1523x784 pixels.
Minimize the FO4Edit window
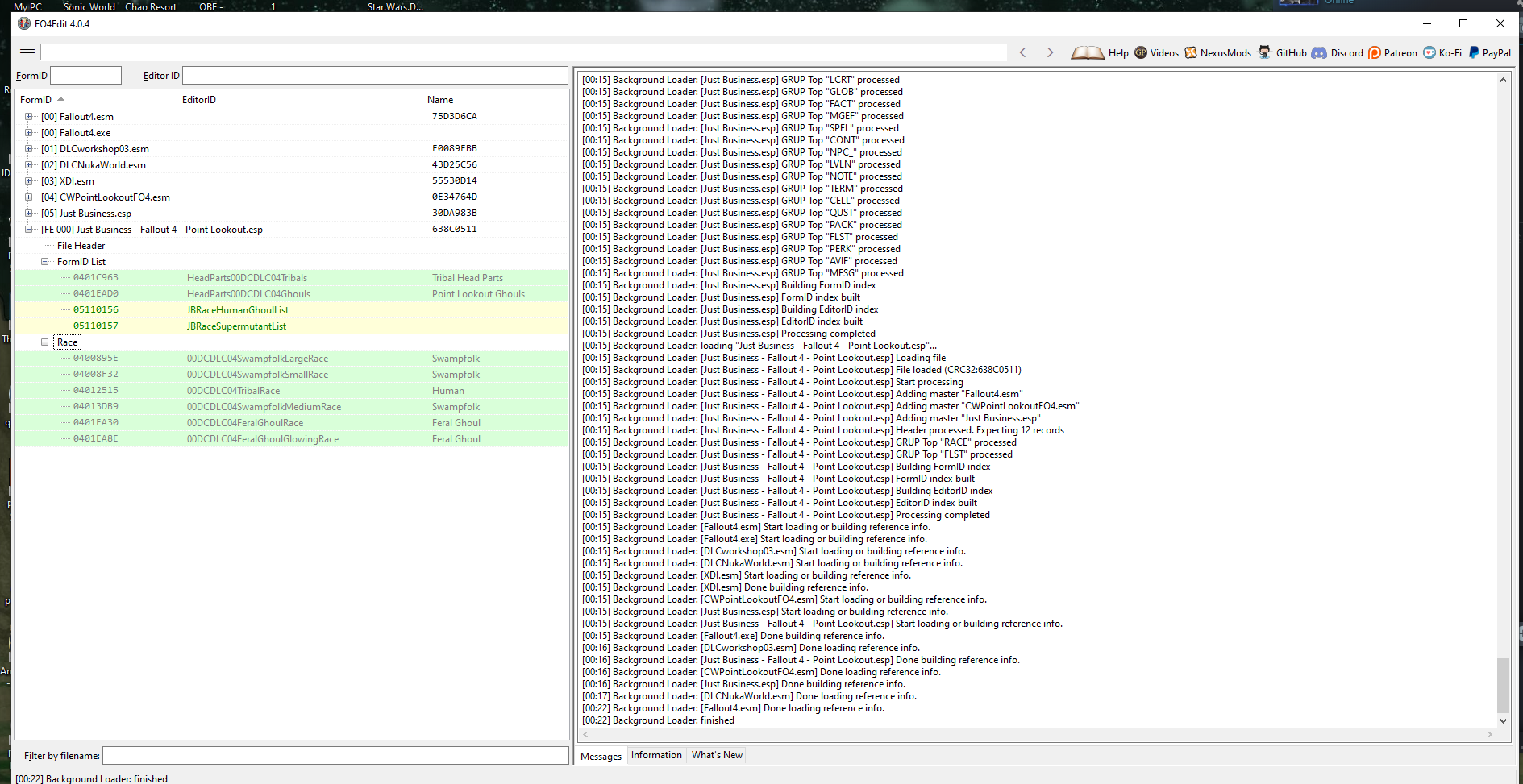(1426, 23)
